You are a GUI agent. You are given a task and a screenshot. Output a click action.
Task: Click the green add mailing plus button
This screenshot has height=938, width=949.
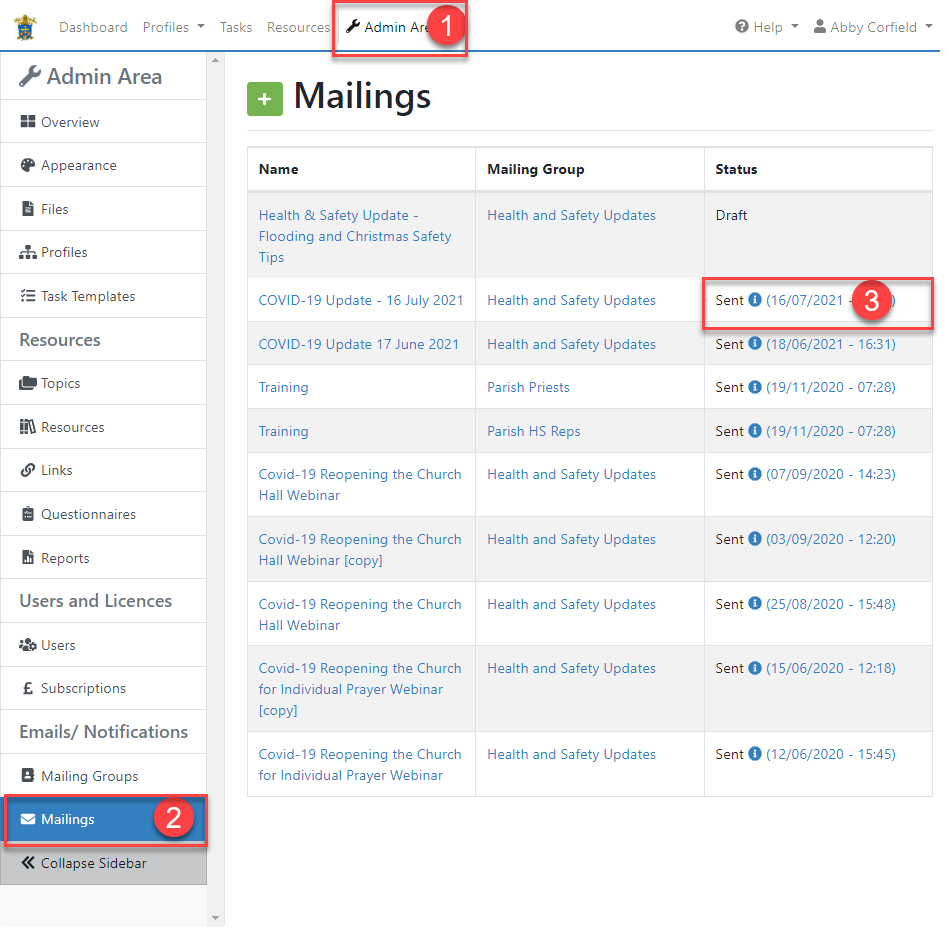coord(265,99)
